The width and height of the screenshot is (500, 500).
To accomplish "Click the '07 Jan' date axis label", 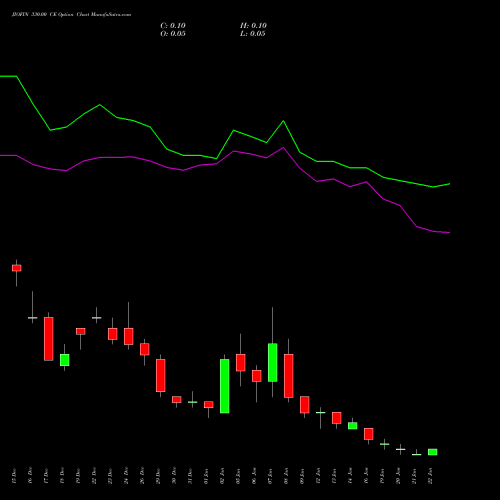I will coord(270,476).
